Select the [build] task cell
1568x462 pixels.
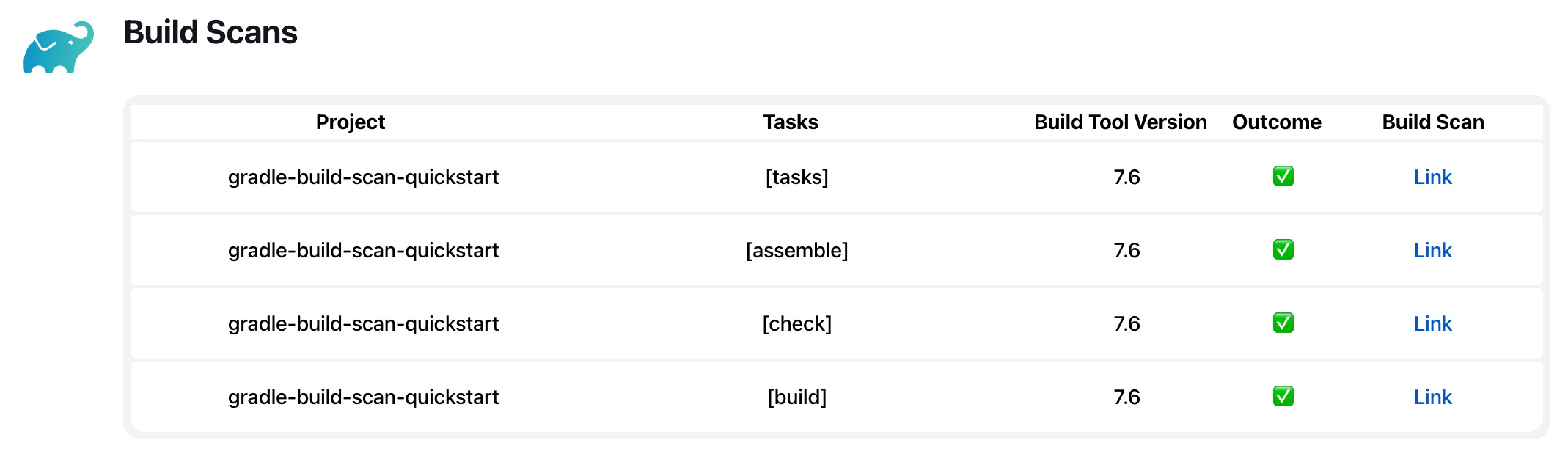click(797, 397)
